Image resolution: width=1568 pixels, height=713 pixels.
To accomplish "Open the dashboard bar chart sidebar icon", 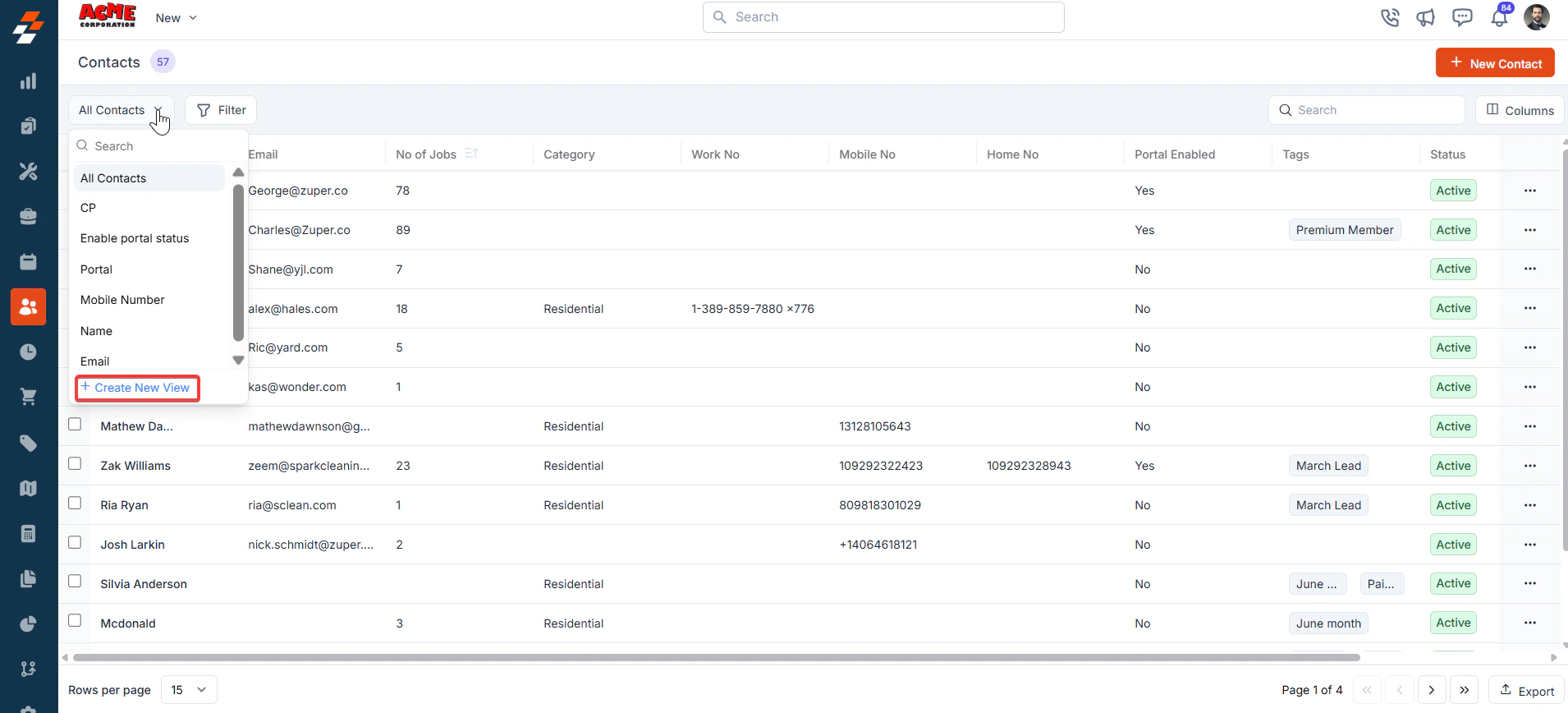I will pyautogui.click(x=29, y=81).
